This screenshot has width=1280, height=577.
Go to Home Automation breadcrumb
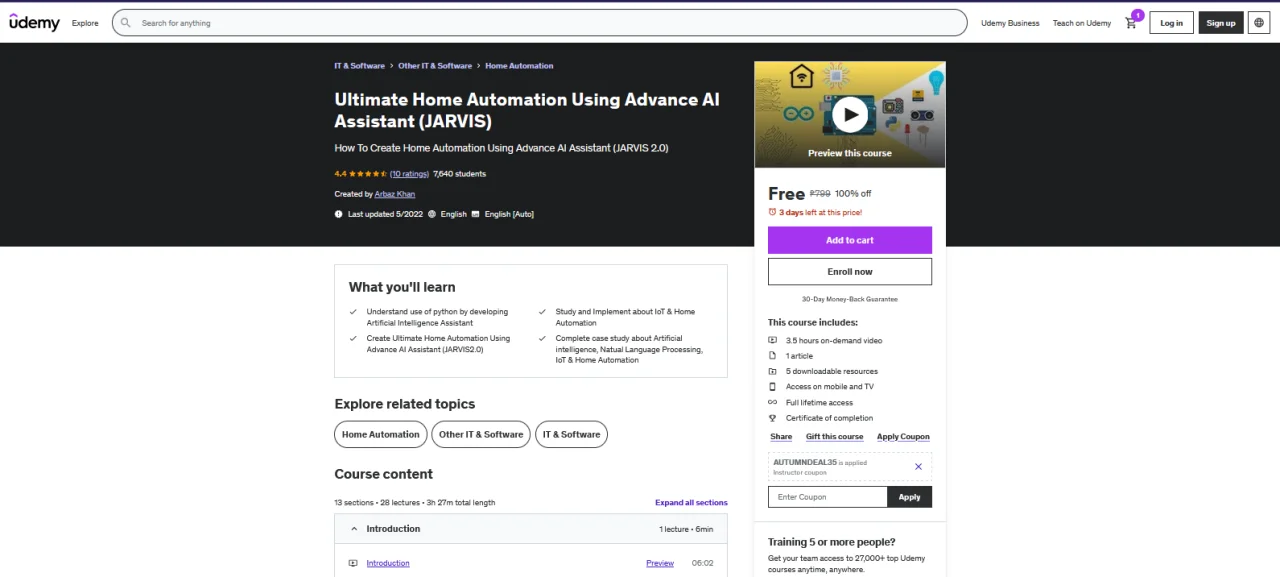tap(519, 66)
